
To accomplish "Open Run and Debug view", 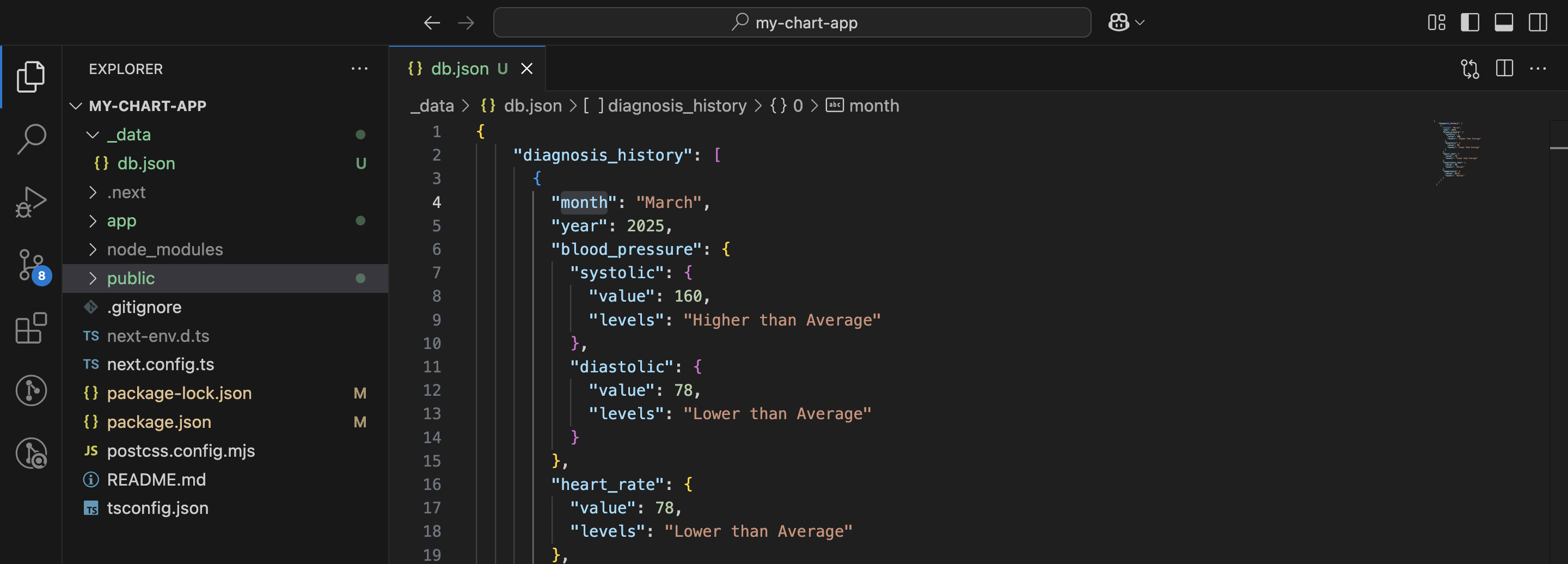I will point(31,203).
